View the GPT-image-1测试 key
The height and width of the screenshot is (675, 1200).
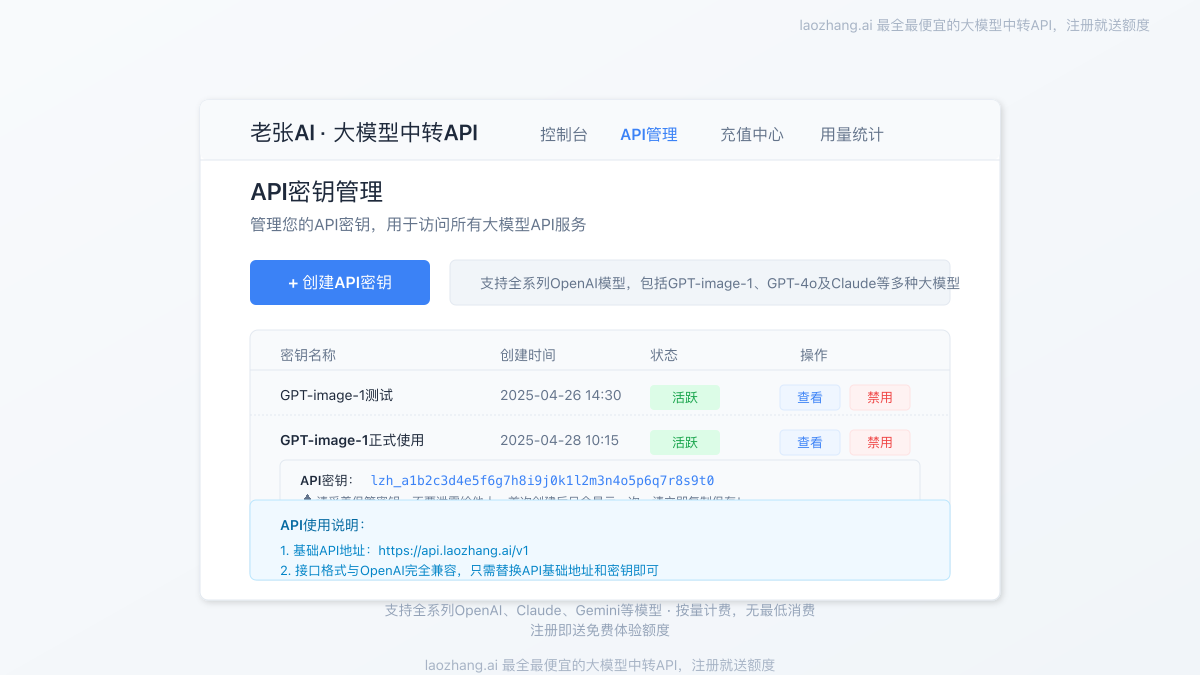pos(810,397)
